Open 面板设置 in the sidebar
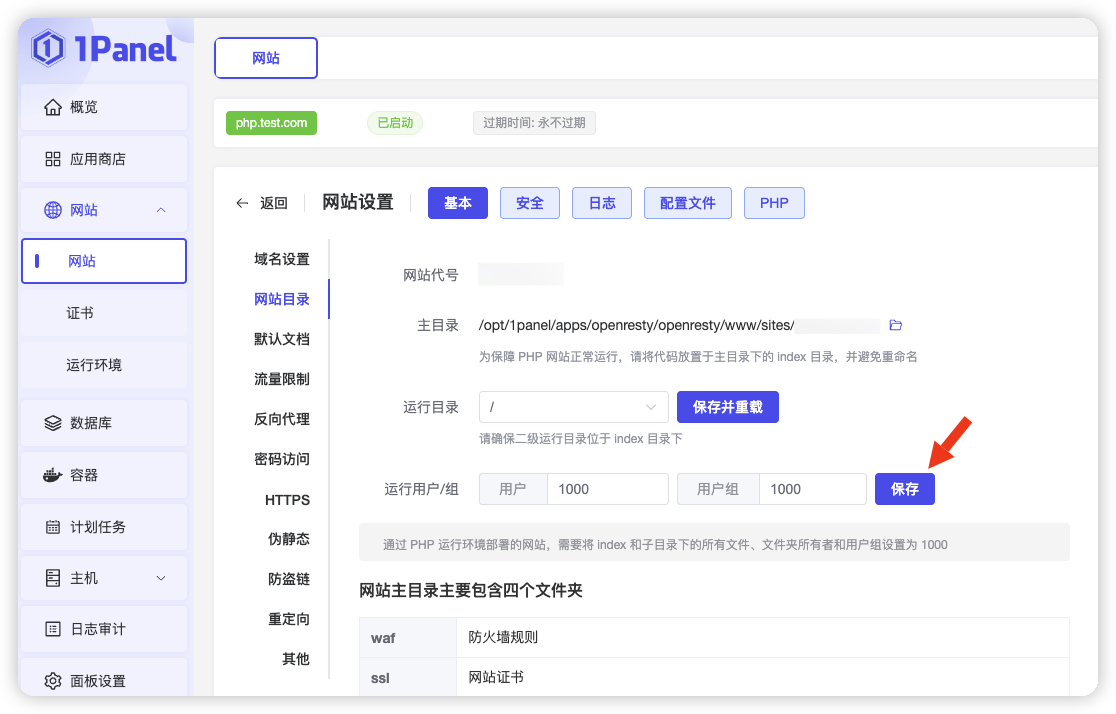The width and height of the screenshot is (1116, 714). pos(104,678)
